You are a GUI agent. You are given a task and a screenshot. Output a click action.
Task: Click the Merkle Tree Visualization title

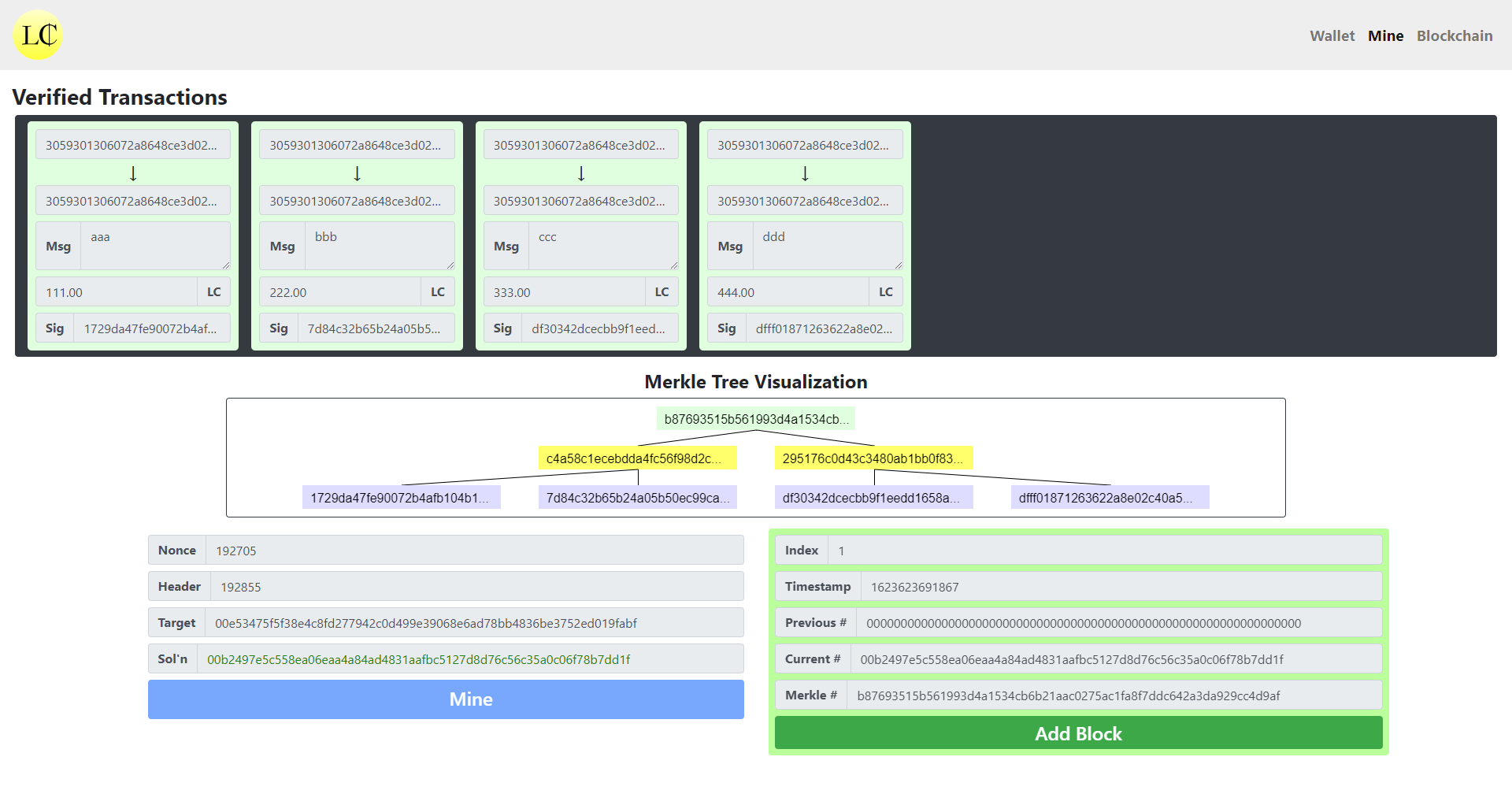click(x=756, y=382)
